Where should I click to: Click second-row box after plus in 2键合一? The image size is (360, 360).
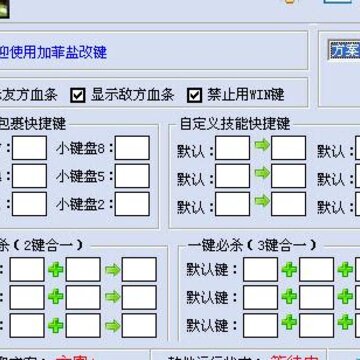tap(83, 297)
